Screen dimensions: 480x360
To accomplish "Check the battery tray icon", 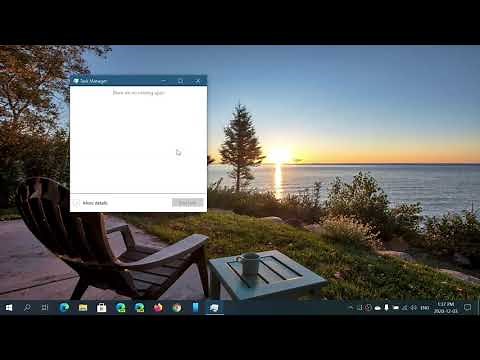I will 396,308.
